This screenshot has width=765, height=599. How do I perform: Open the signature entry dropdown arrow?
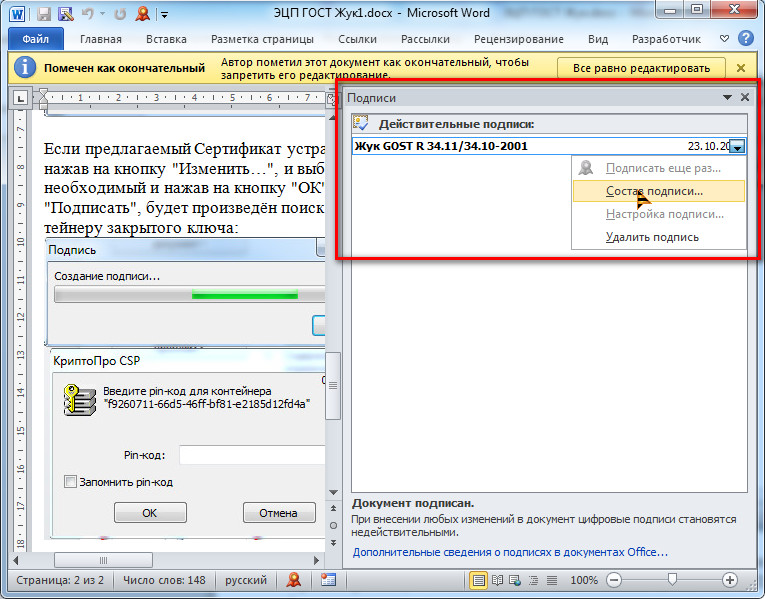(x=737, y=146)
